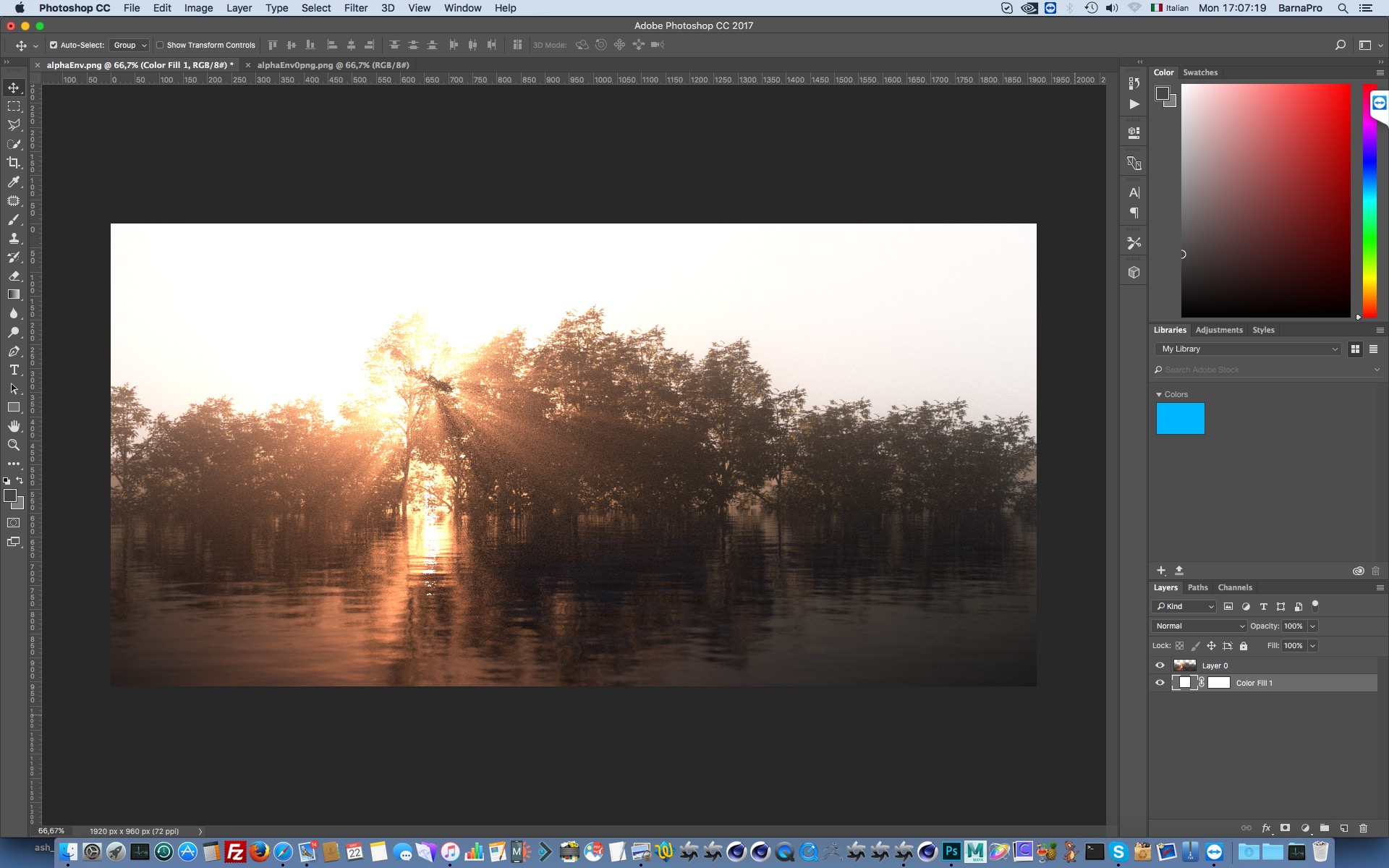Viewport: 1389px width, 868px height.
Task: Choose the Eyedropper tool
Action: click(x=14, y=182)
